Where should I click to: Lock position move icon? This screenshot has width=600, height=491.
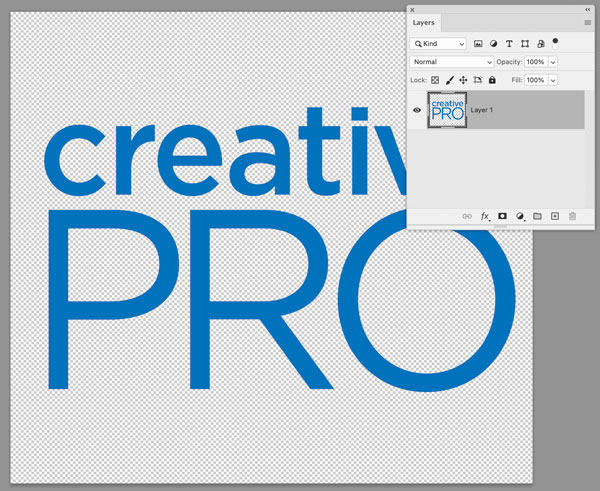click(463, 80)
